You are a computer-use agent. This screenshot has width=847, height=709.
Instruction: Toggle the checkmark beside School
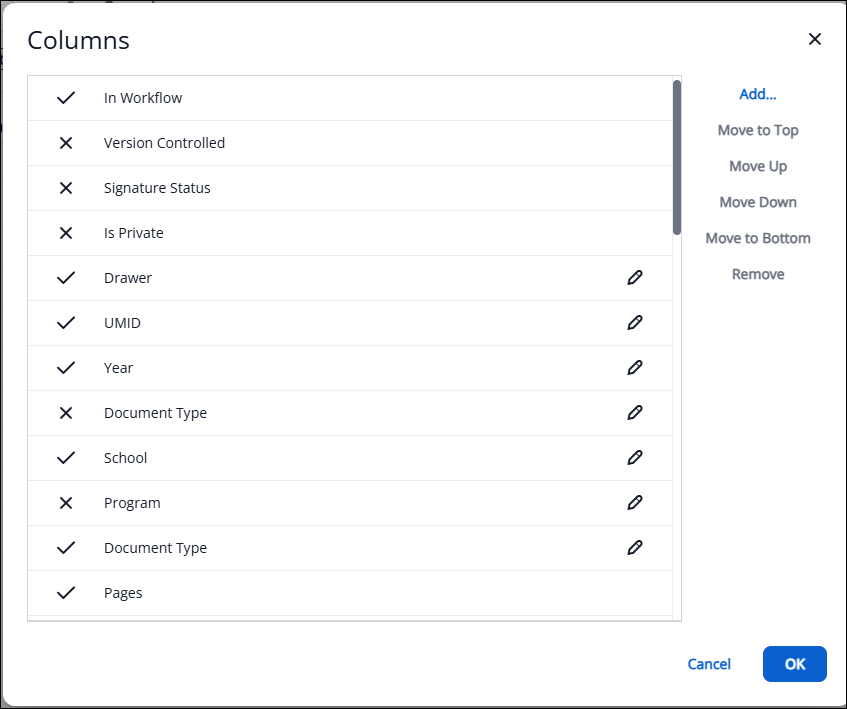tap(66, 458)
